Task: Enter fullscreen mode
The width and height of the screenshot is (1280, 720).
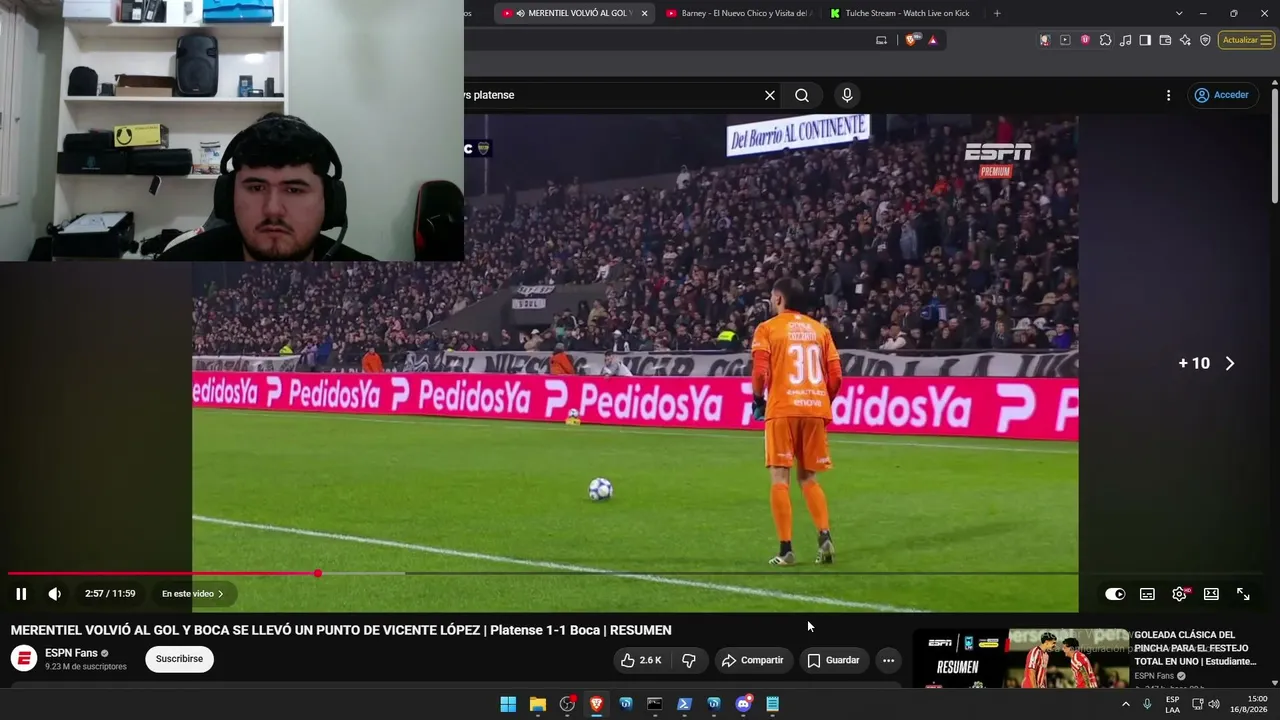Action: (1243, 594)
